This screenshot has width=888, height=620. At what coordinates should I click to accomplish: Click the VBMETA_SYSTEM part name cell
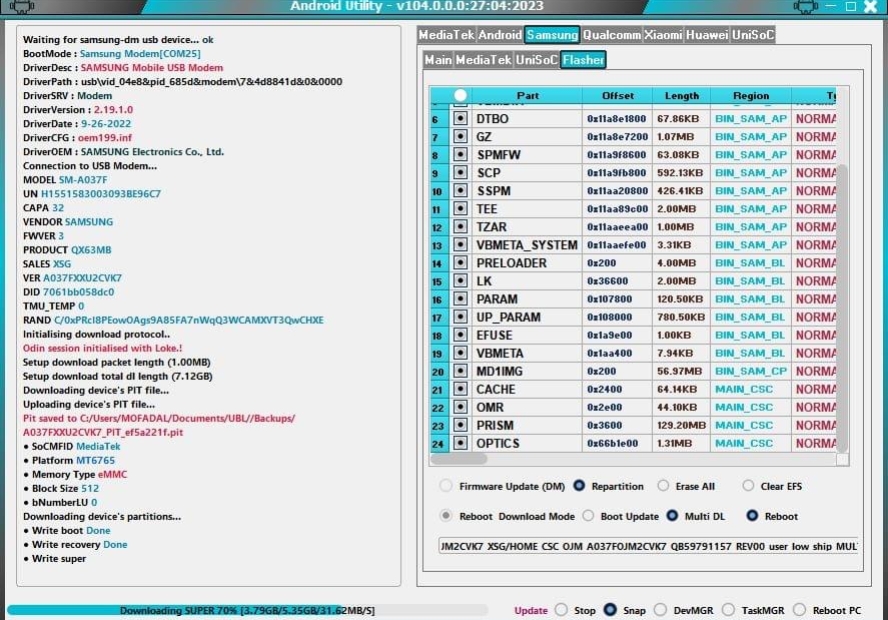[527, 245]
